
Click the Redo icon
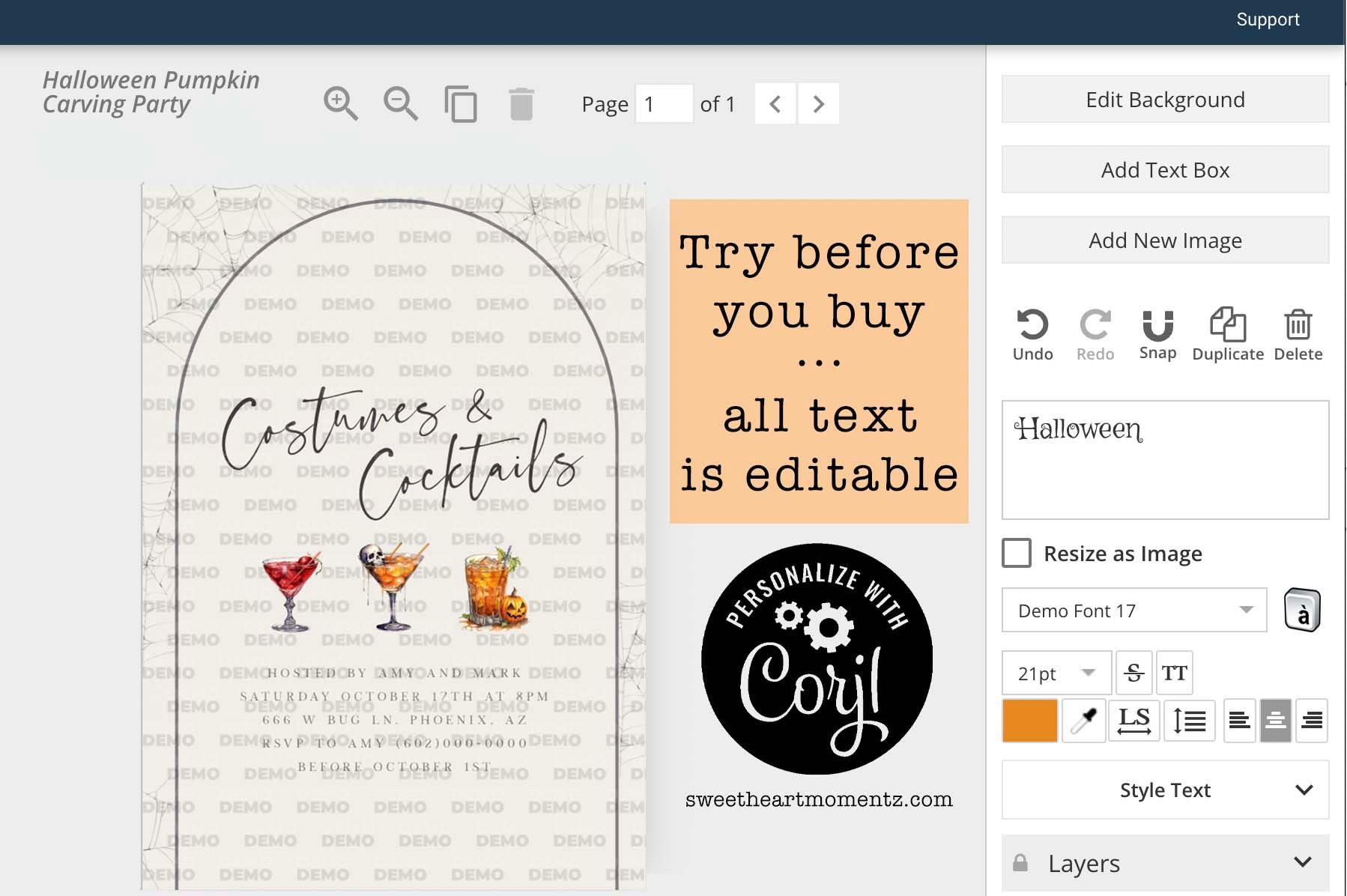pos(1095,325)
